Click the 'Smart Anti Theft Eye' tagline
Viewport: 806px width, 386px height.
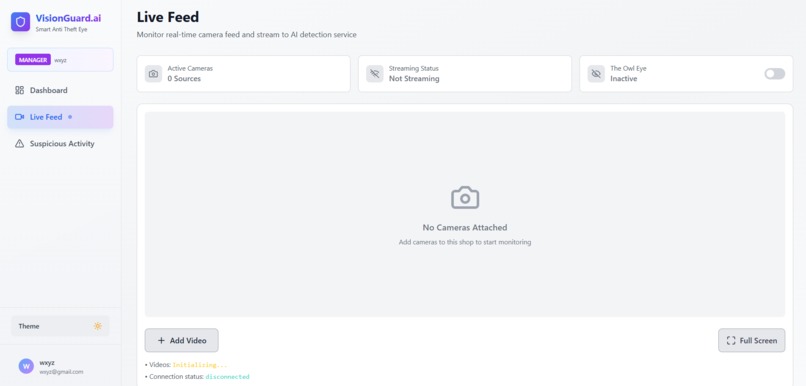(61, 29)
